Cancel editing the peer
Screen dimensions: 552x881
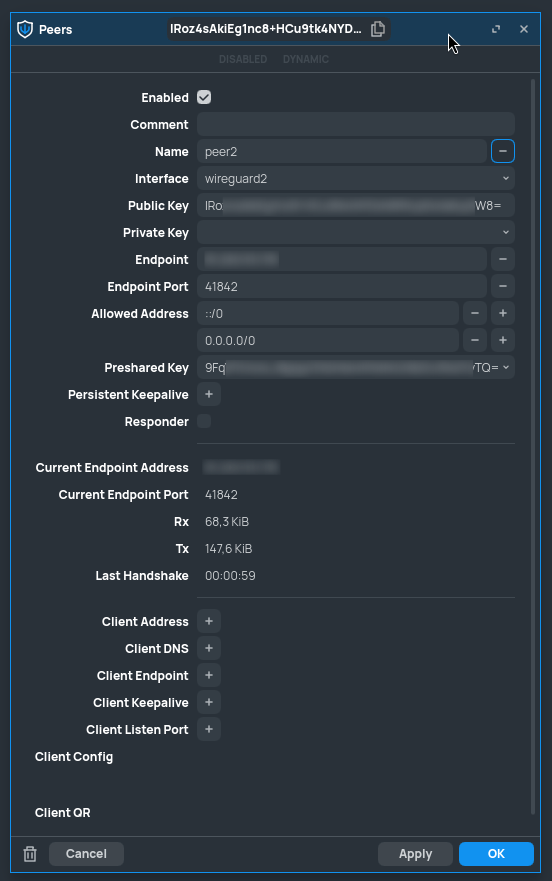click(86, 854)
